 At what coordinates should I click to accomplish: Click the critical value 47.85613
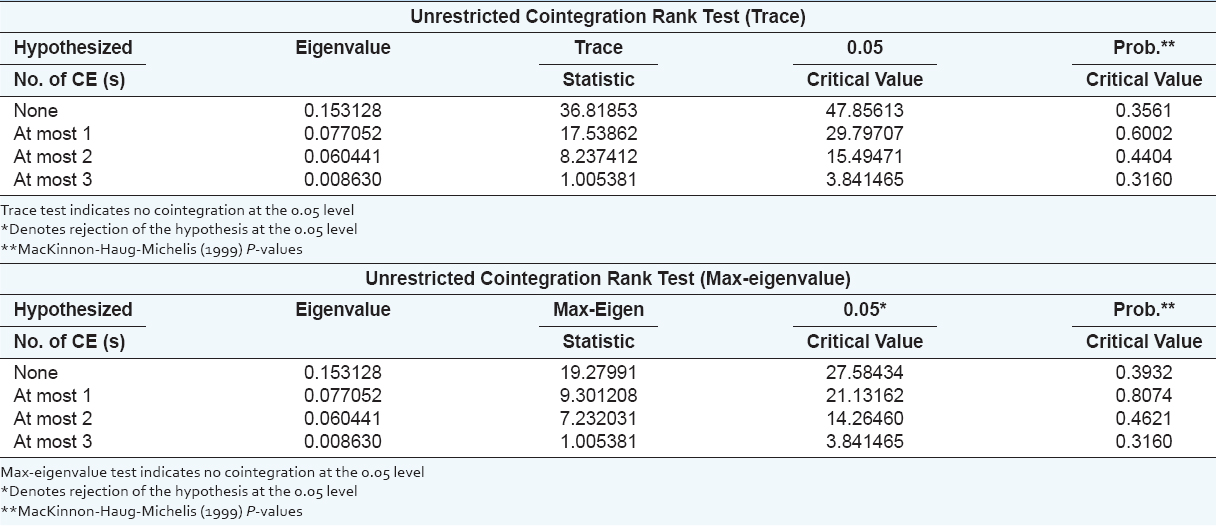click(864, 111)
